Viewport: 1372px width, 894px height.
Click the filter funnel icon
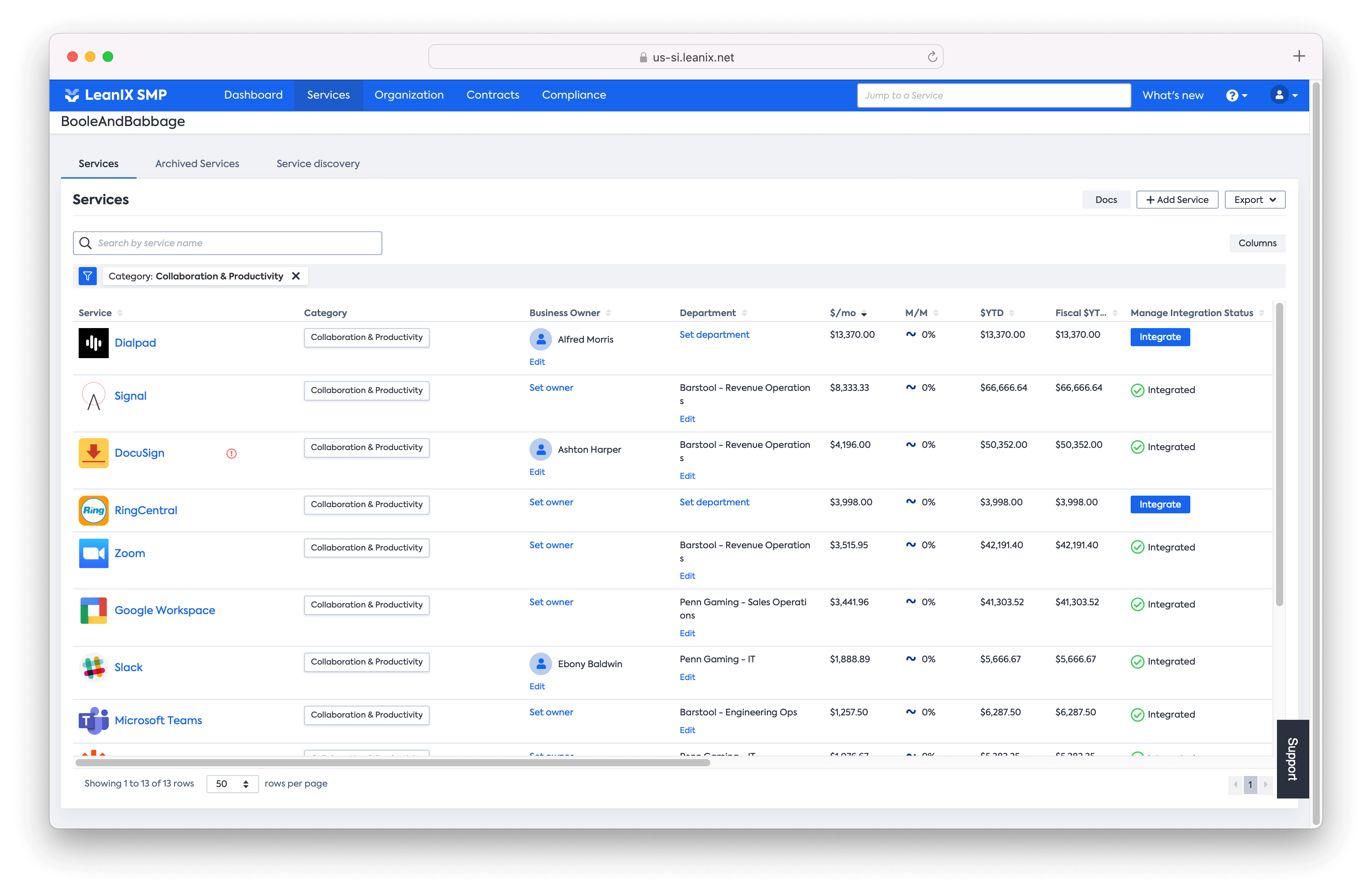click(x=88, y=276)
